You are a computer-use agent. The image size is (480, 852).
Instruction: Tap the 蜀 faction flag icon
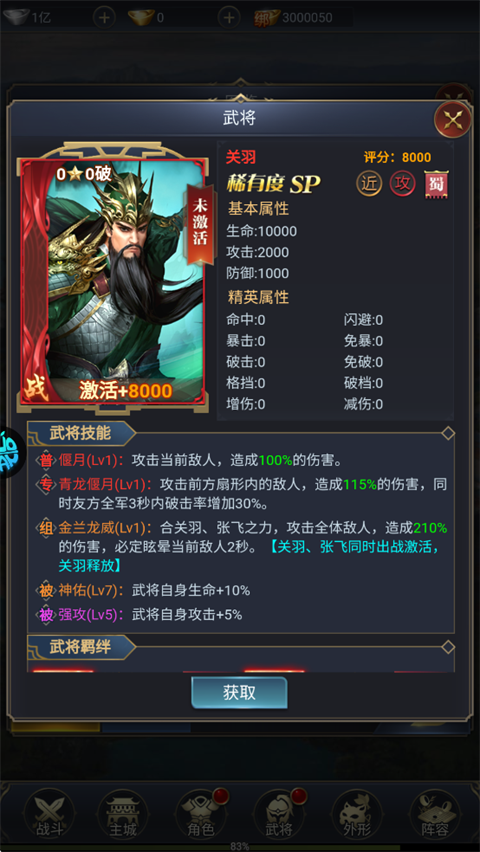(437, 185)
